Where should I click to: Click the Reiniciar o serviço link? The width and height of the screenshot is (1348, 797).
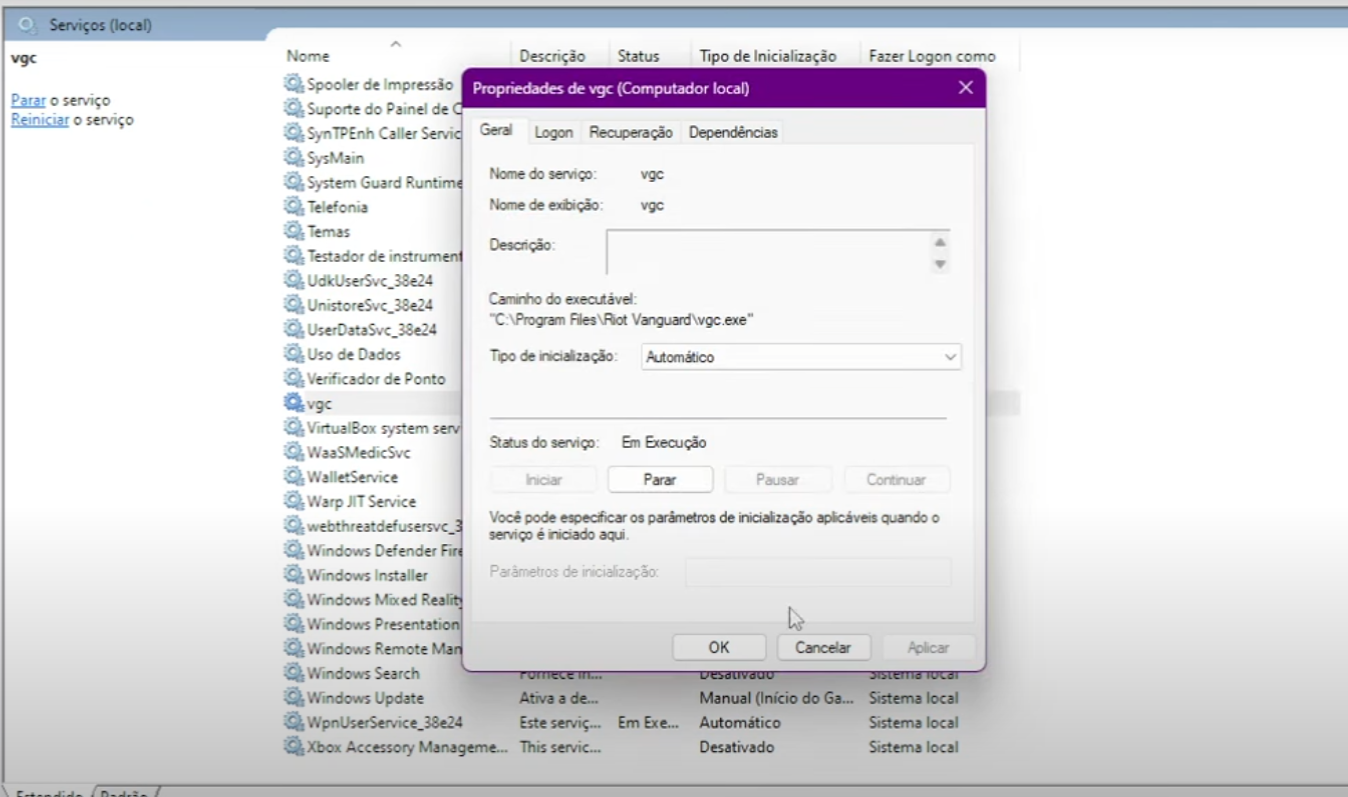pos(40,120)
